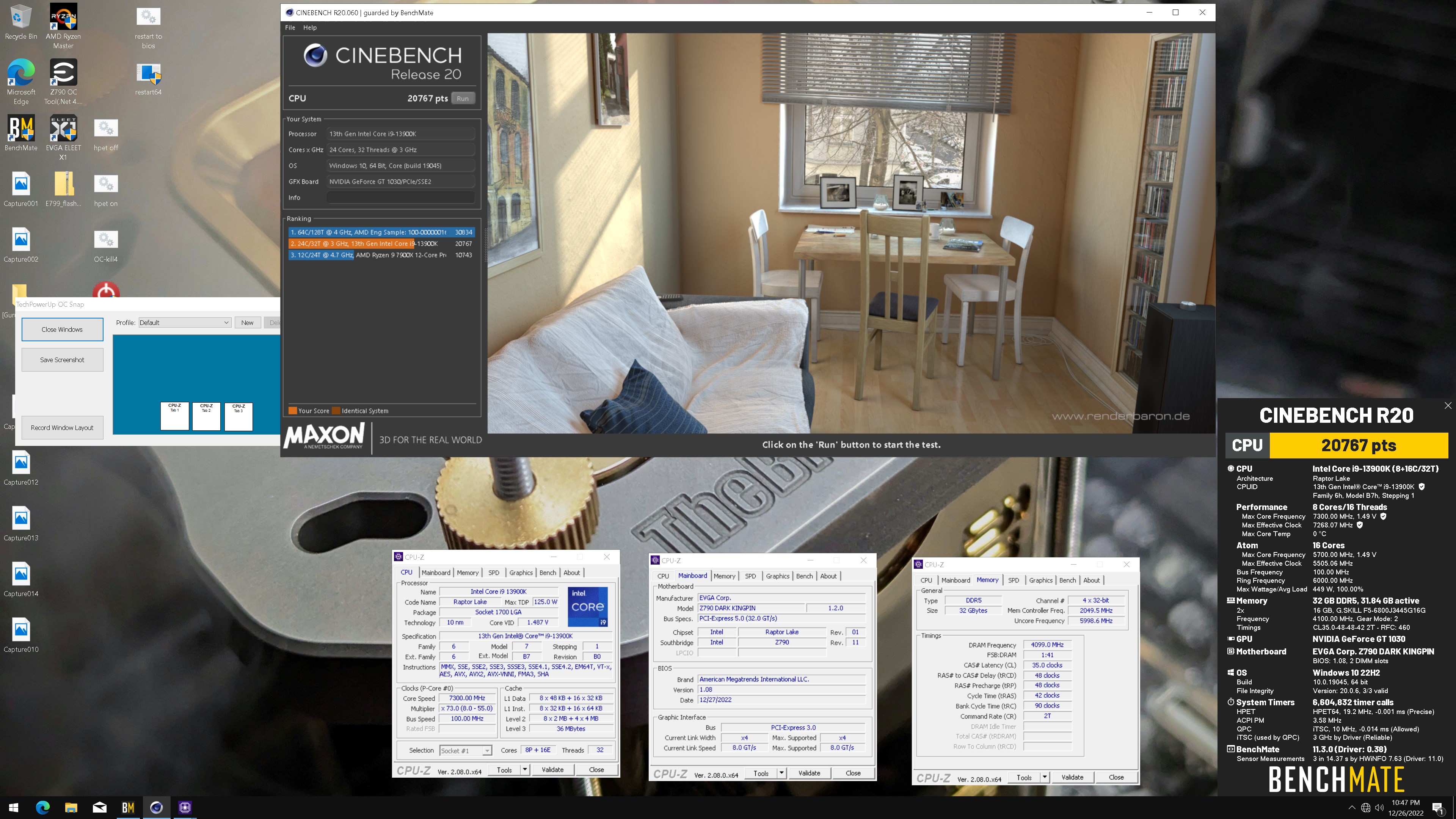Open Tools dropdown arrow in Memory CPU-Z
The width and height of the screenshot is (1456, 819).
(1045, 777)
